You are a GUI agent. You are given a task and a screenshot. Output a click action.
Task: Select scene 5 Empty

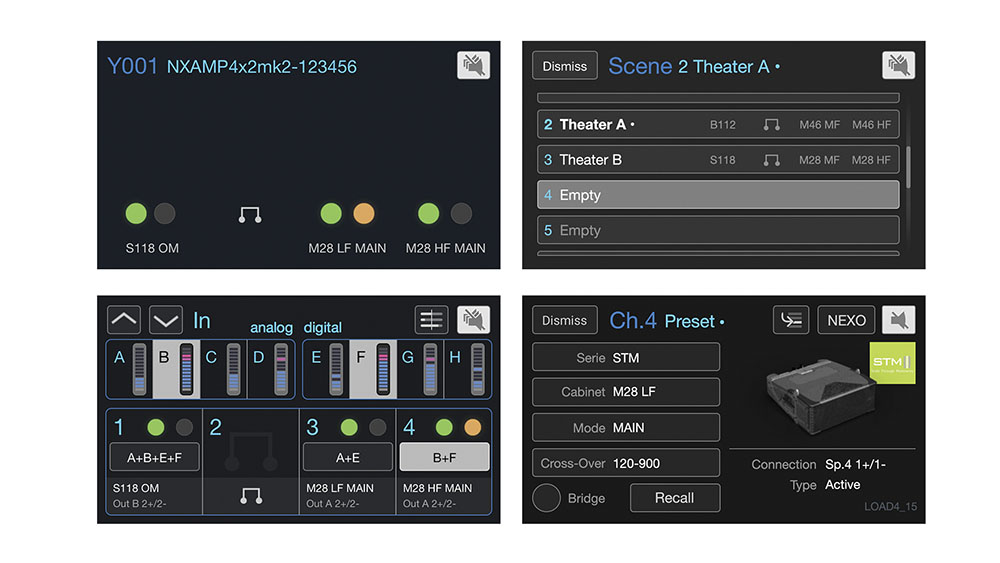tap(718, 230)
